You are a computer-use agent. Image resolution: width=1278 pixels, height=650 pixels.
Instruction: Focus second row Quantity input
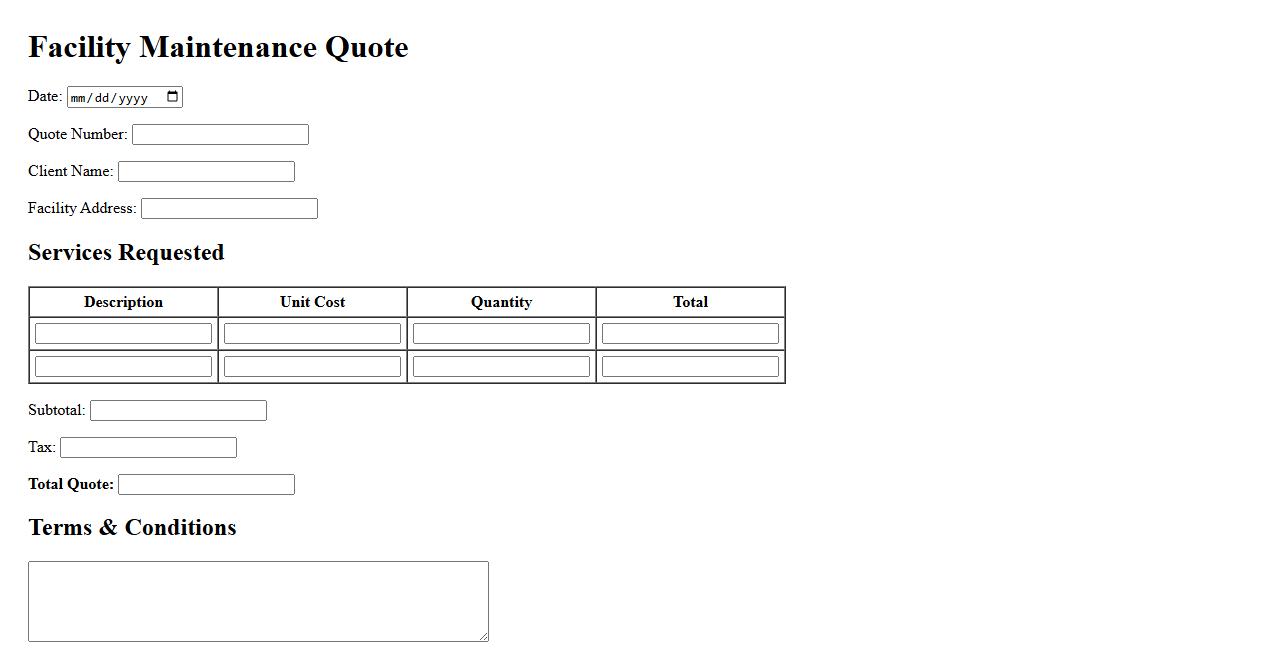pyautogui.click(x=501, y=366)
